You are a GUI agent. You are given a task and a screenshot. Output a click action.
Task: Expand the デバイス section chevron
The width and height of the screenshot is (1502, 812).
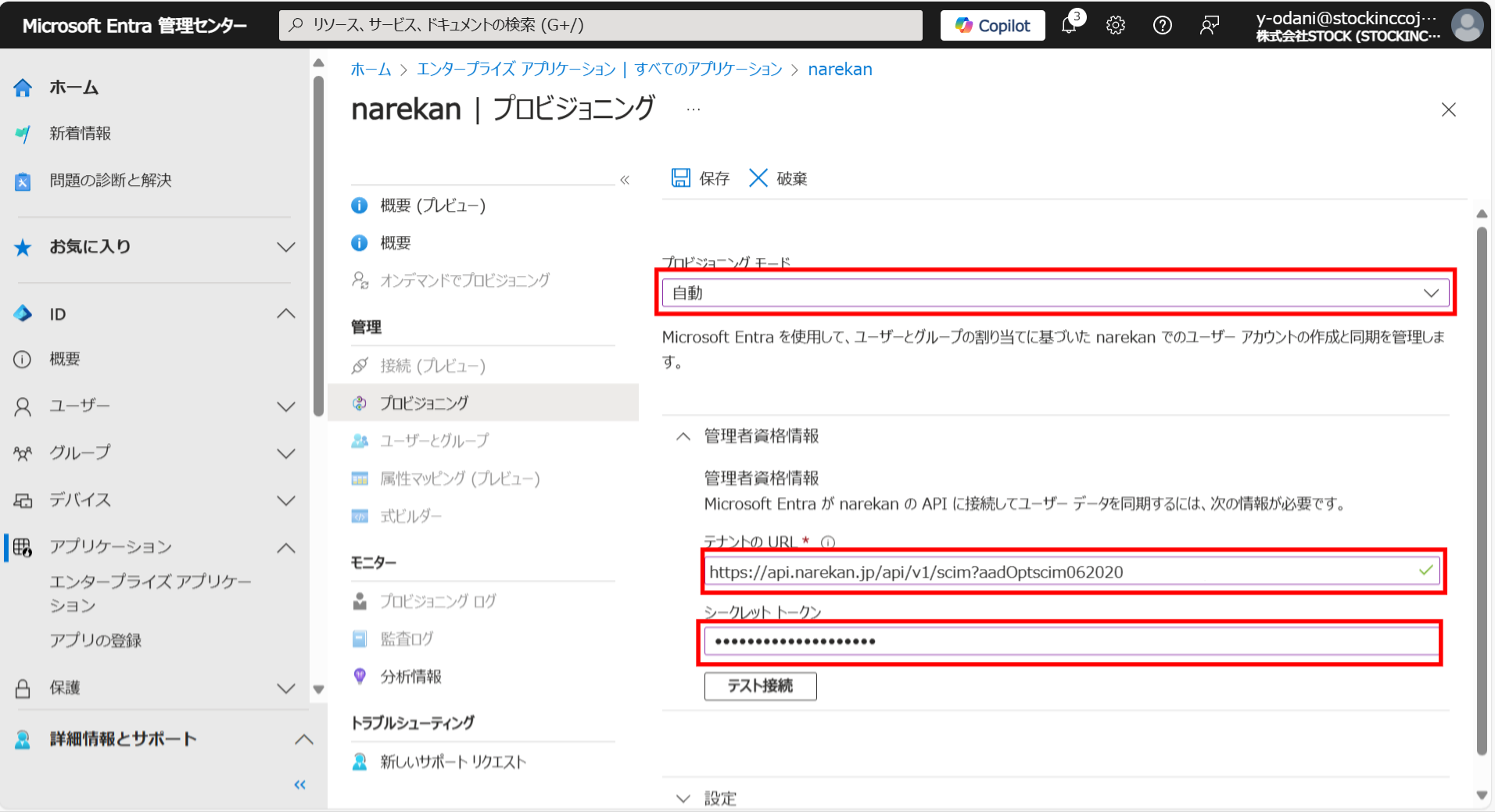pyautogui.click(x=286, y=500)
